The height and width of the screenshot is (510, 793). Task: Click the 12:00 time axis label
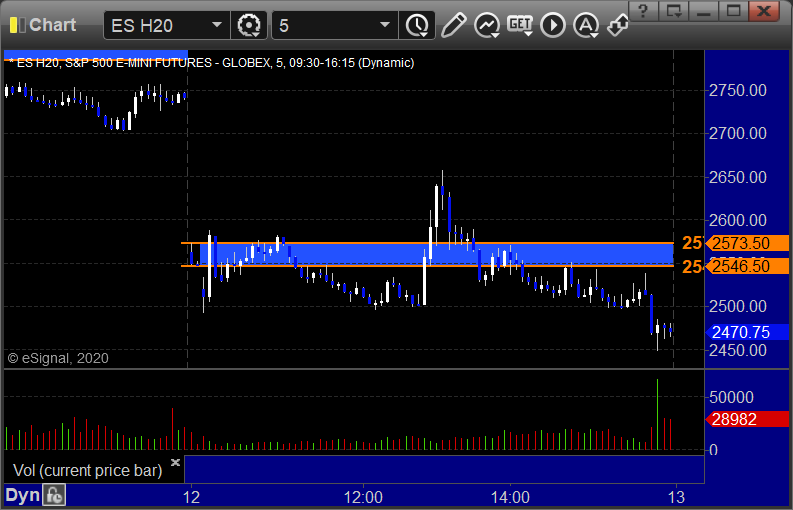point(363,497)
